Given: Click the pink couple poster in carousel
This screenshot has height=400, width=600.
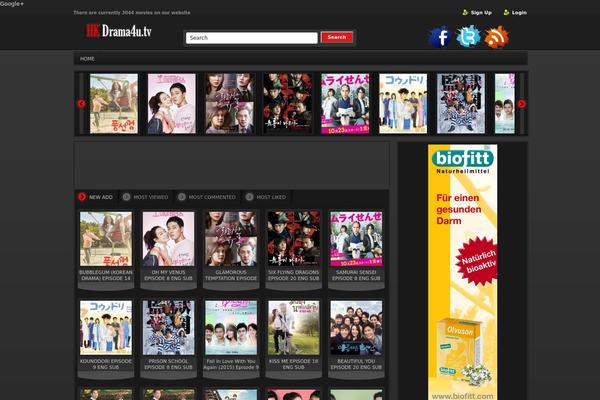Looking at the screenshot, I should 171,104.
